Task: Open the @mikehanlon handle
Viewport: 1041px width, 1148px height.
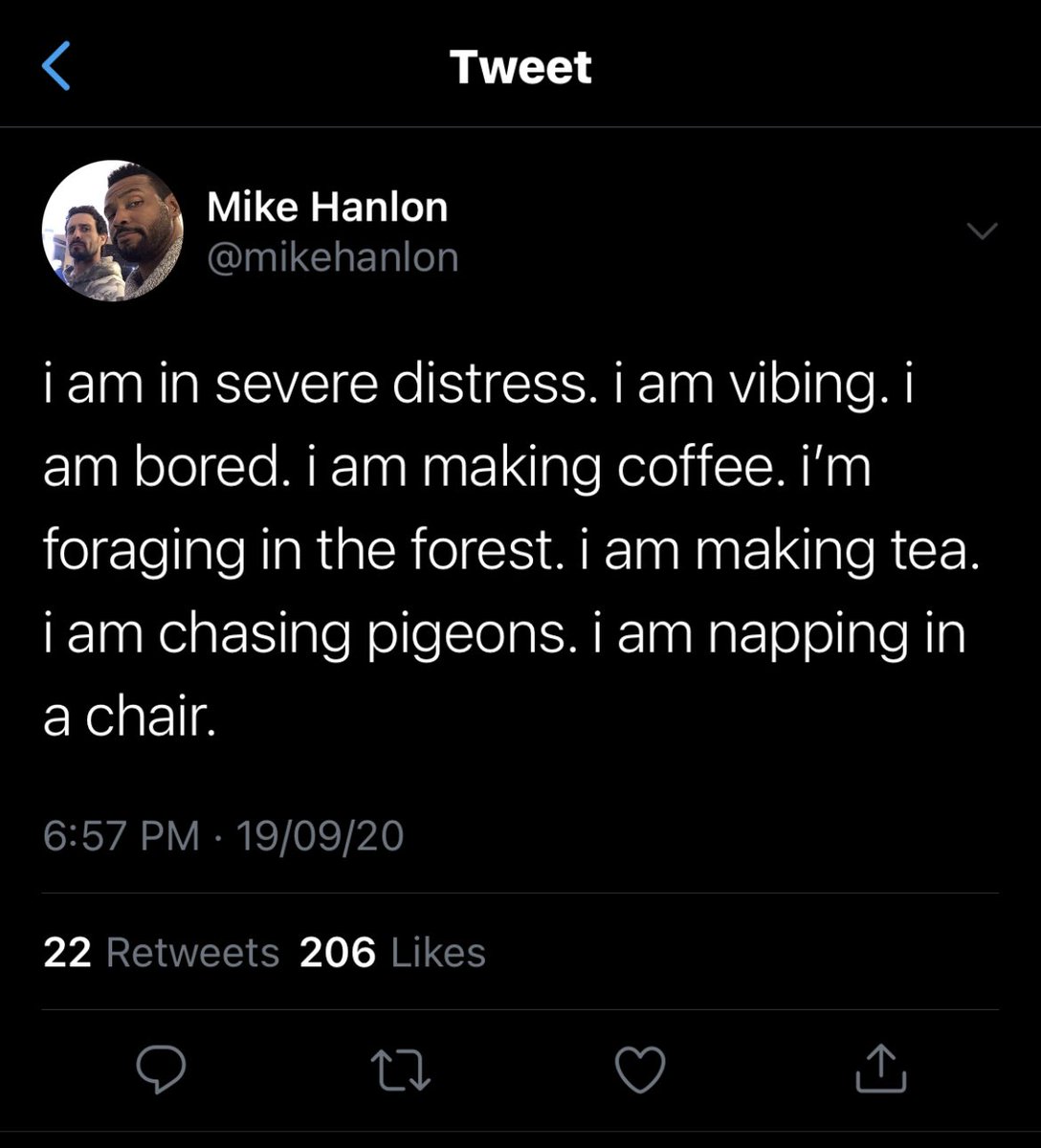Action: [333, 257]
